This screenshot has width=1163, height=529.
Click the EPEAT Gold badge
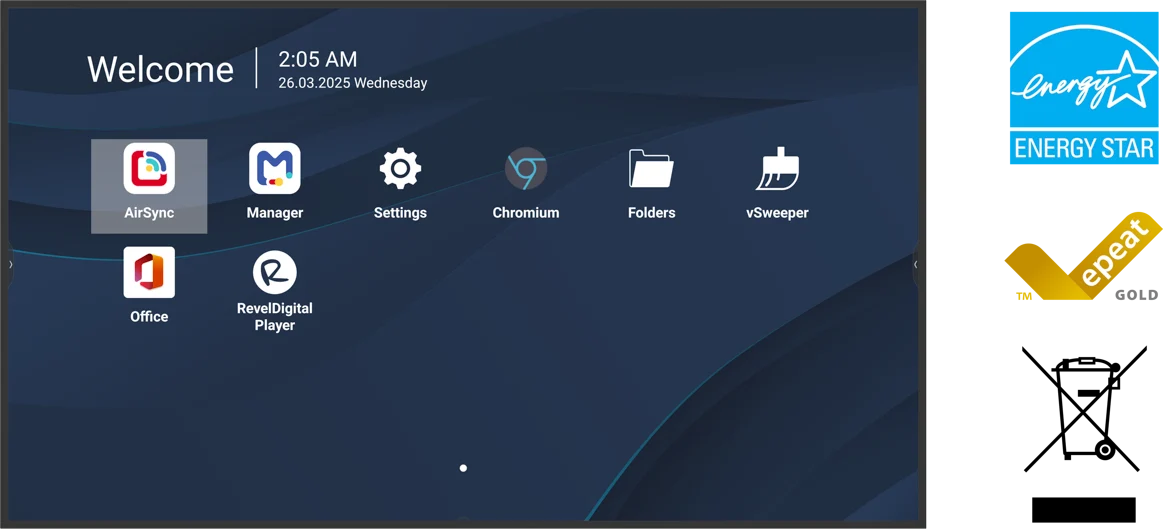[x=1084, y=257]
